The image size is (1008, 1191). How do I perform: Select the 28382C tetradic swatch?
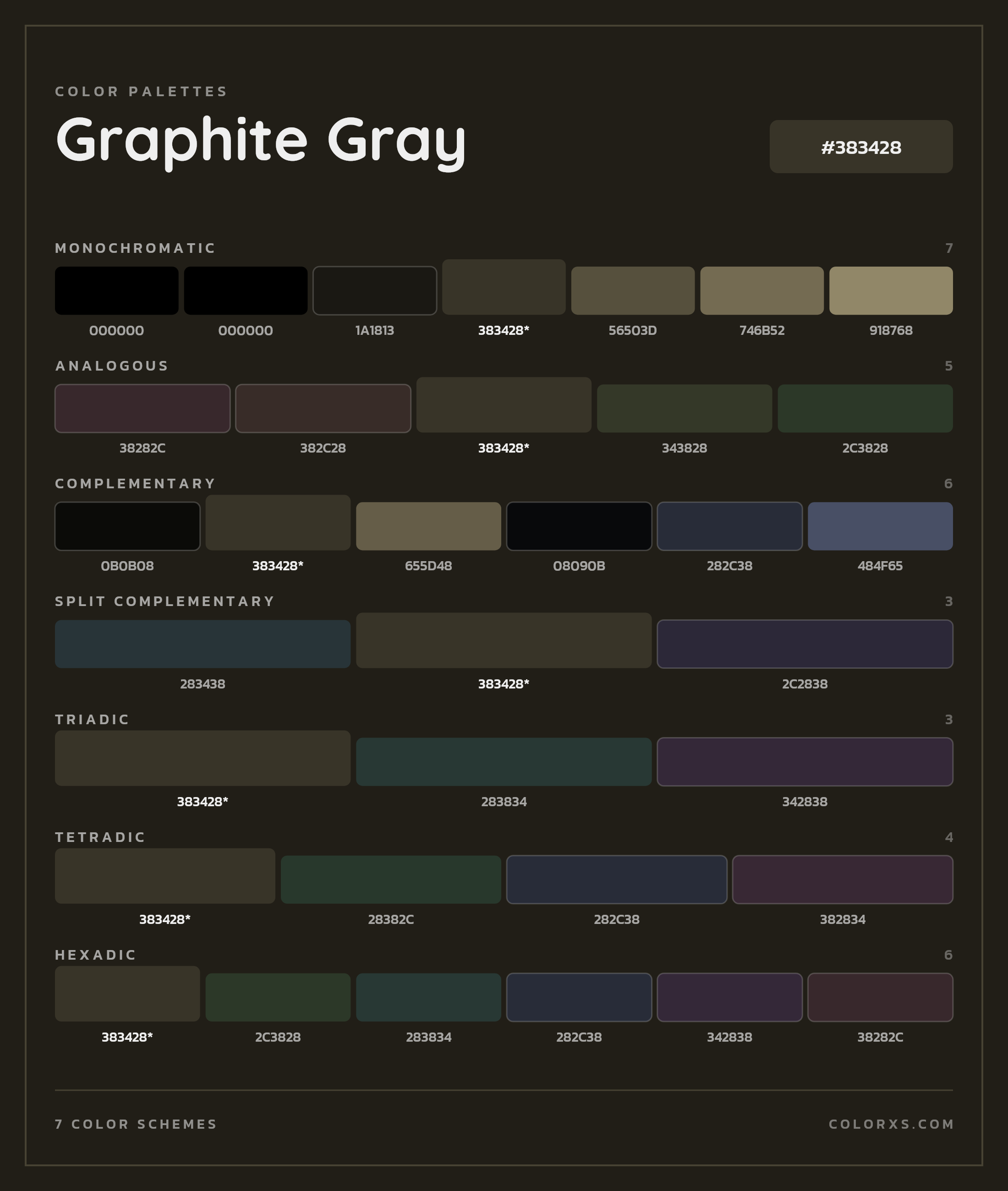(391, 880)
